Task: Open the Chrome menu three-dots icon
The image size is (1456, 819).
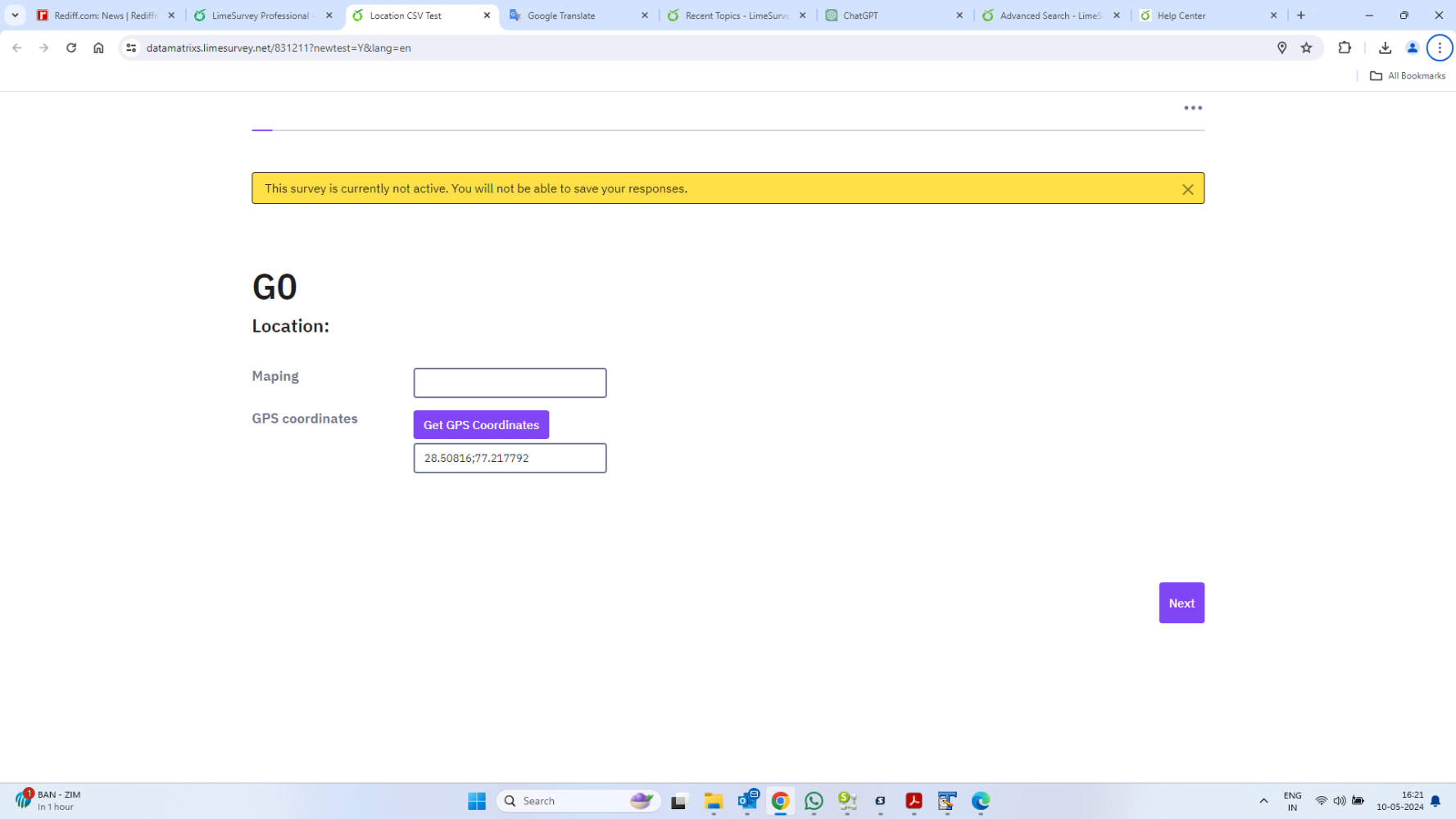Action: point(1439,48)
